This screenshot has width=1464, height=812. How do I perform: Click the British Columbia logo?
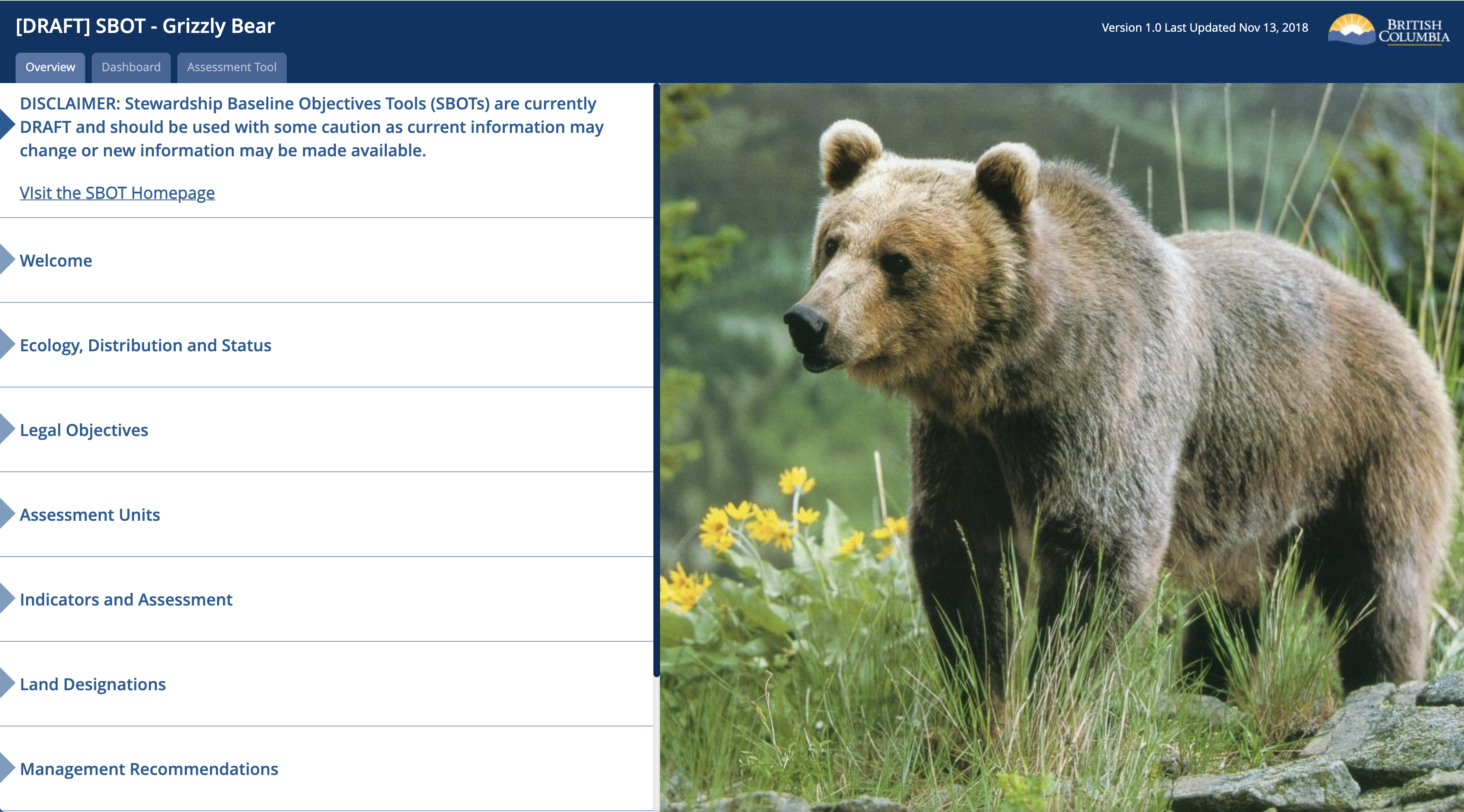(x=1388, y=30)
